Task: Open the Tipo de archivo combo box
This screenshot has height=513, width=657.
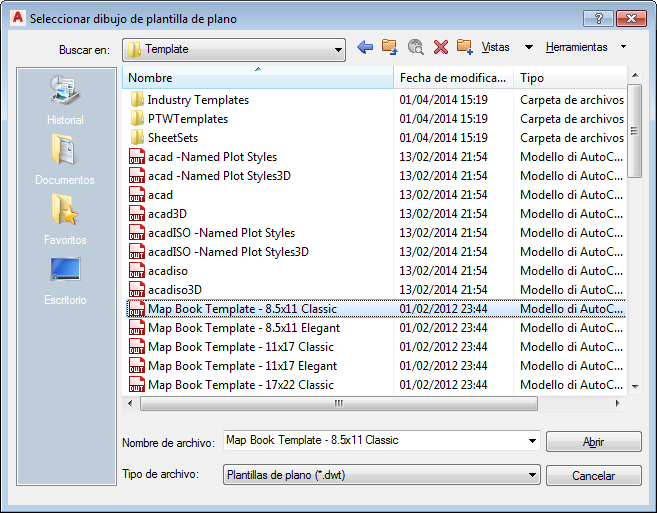Action: coord(382,475)
